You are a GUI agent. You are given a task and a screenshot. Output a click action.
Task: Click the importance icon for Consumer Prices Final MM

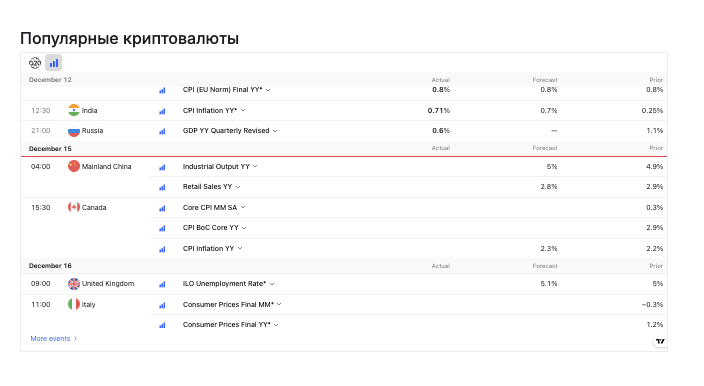point(162,305)
